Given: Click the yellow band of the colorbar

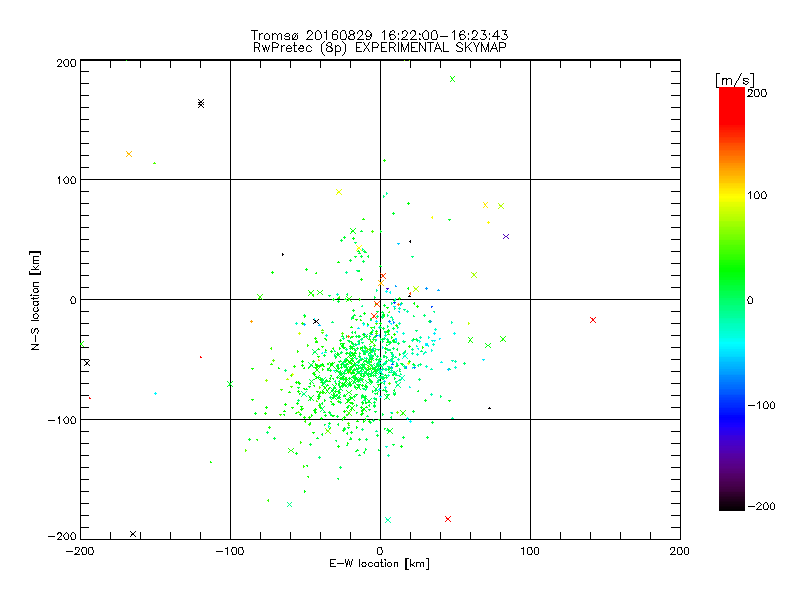Looking at the screenshot, I should click(732, 196).
